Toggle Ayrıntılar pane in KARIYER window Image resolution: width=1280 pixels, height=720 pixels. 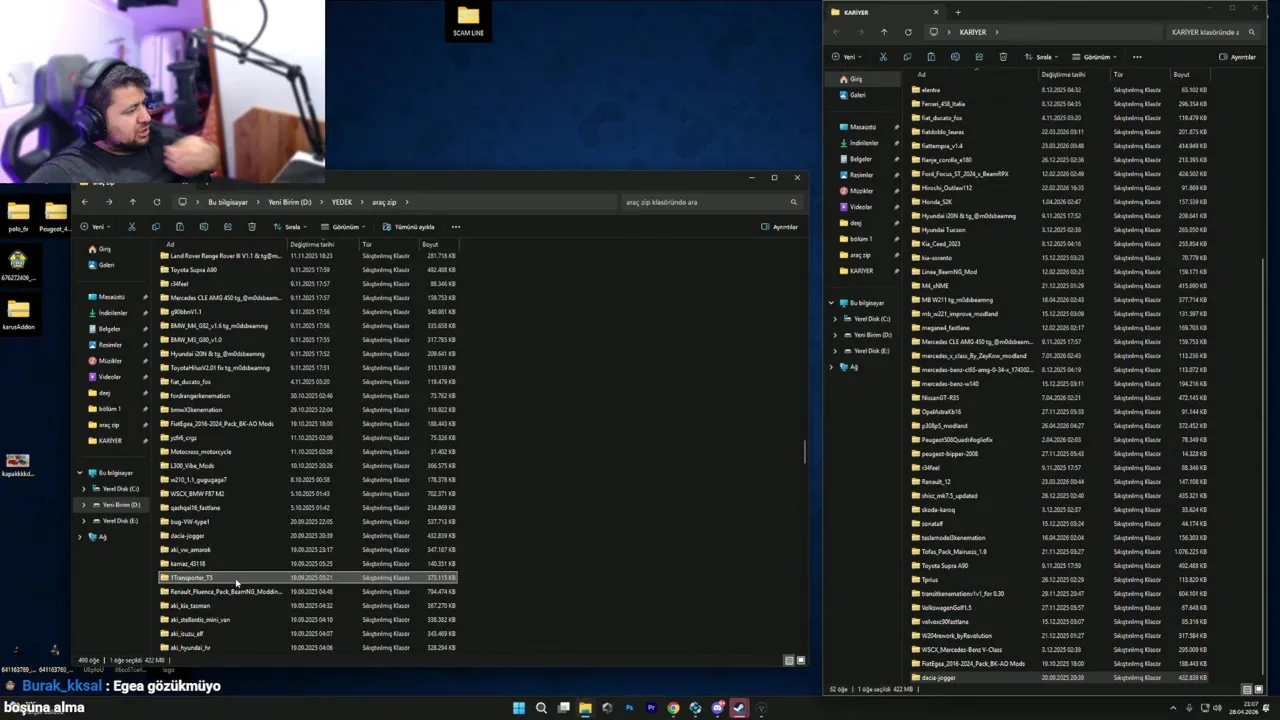point(1238,57)
